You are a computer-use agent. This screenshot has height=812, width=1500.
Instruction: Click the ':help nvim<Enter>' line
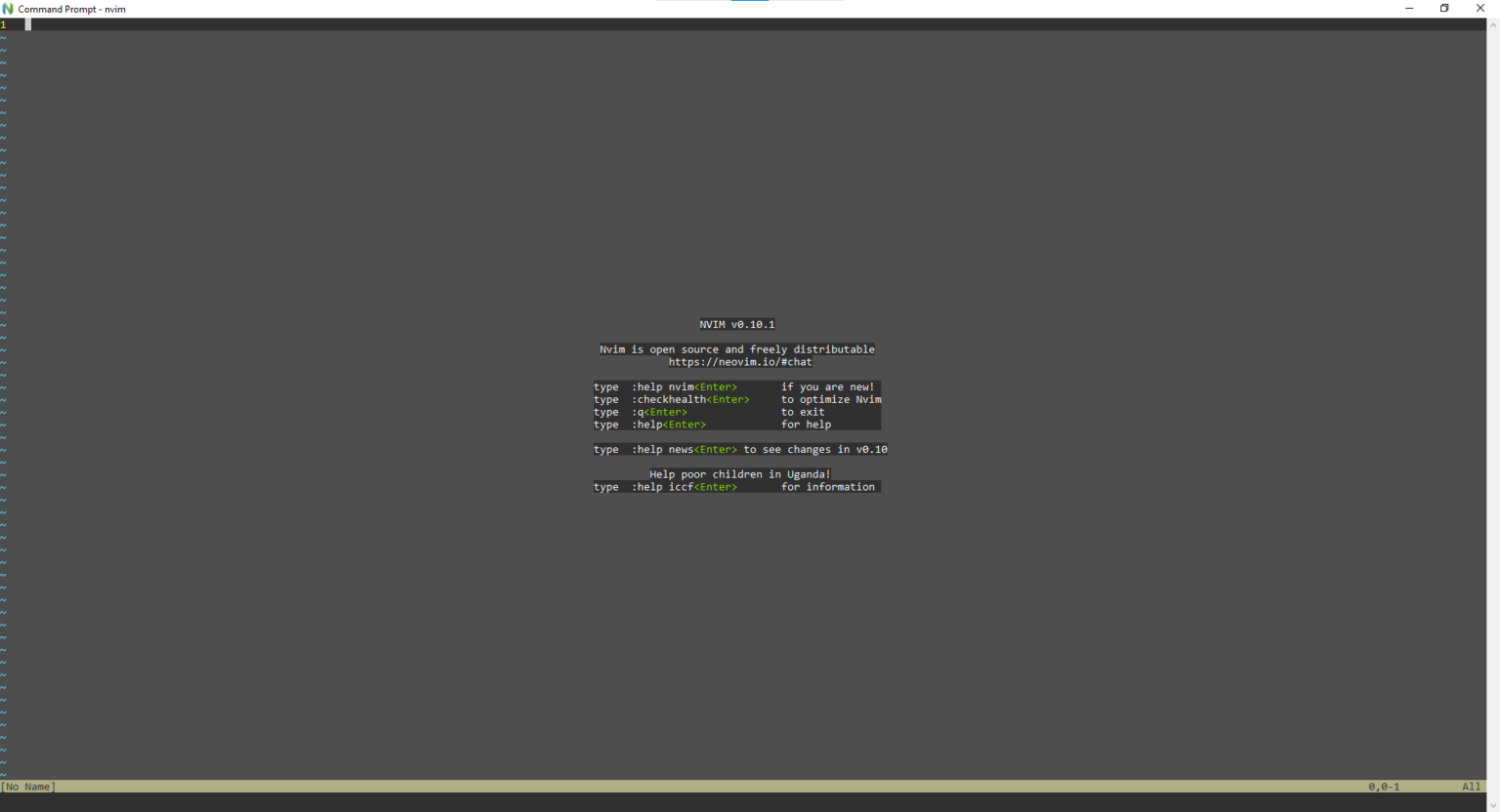[x=737, y=387]
